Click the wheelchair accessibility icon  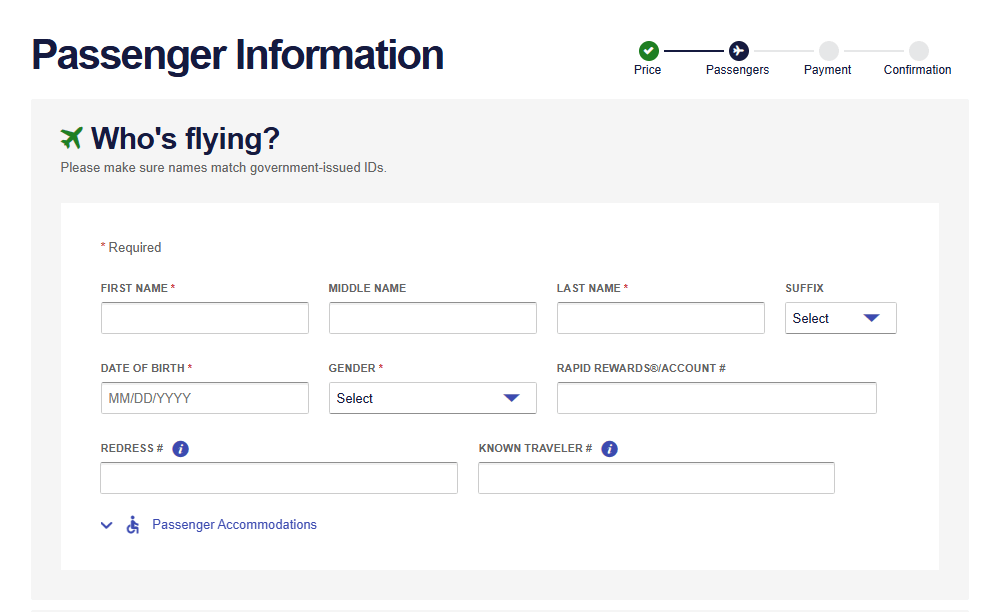coord(133,525)
